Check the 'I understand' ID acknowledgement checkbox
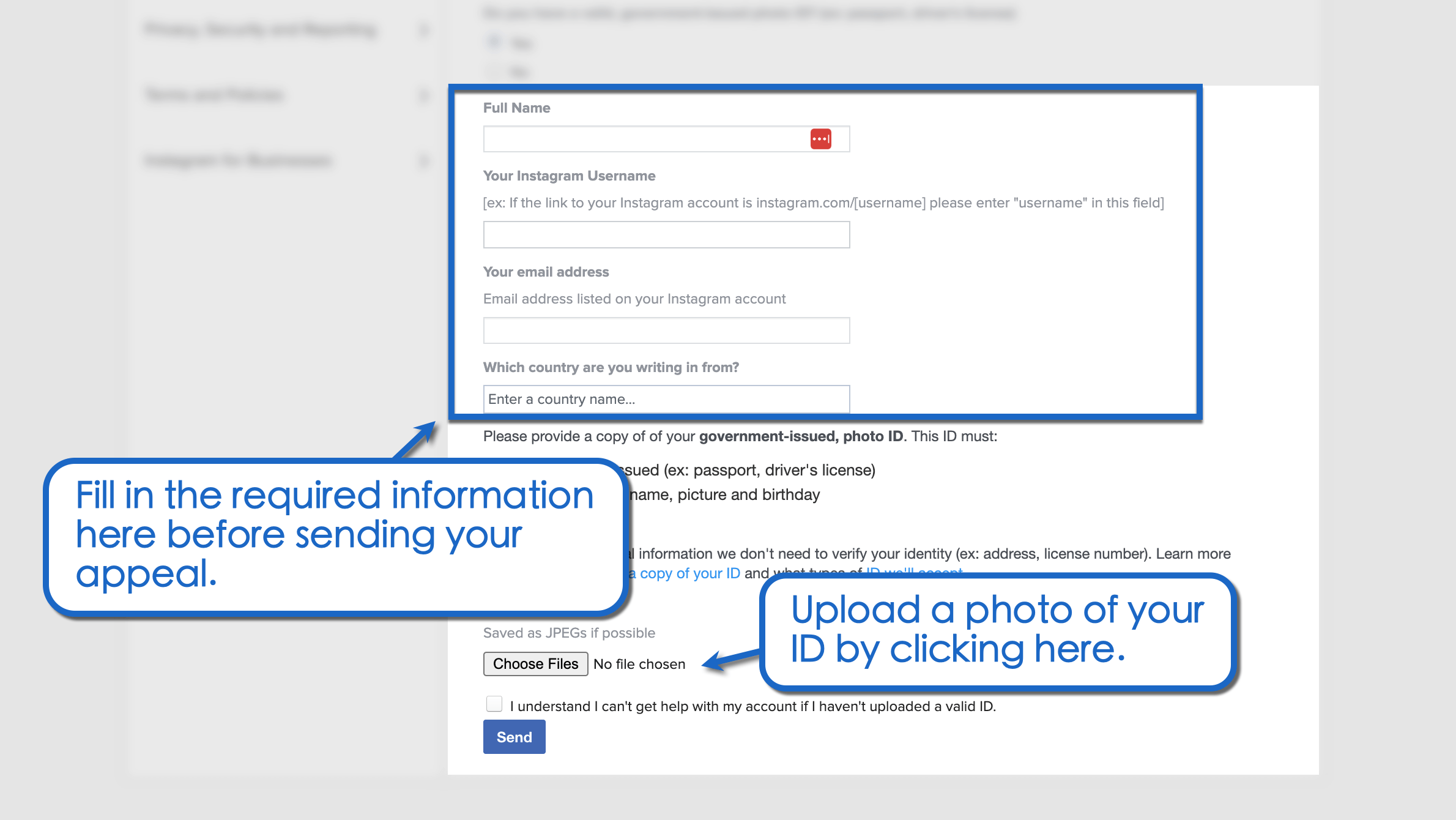This screenshot has width=1456, height=820. point(493,704)
